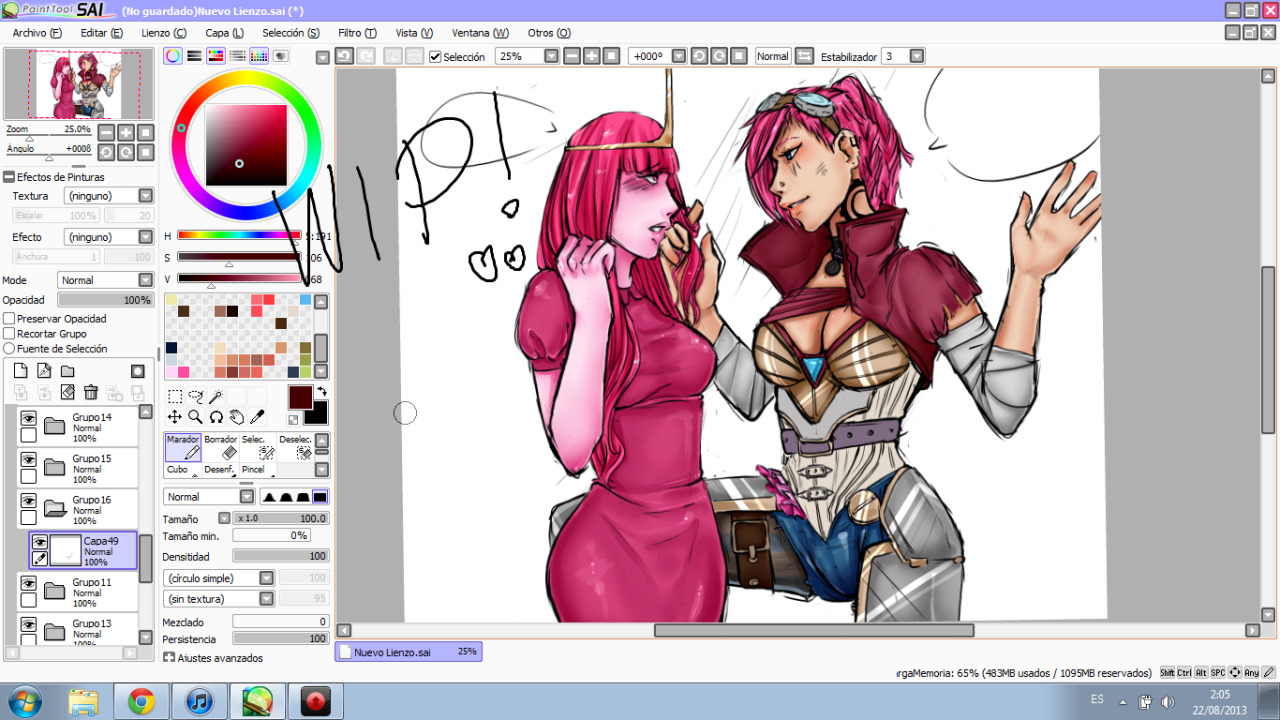This screenshot has width=1280, height=720.
Task: Click the flip canvas horizontally icon
Action: 804,56
